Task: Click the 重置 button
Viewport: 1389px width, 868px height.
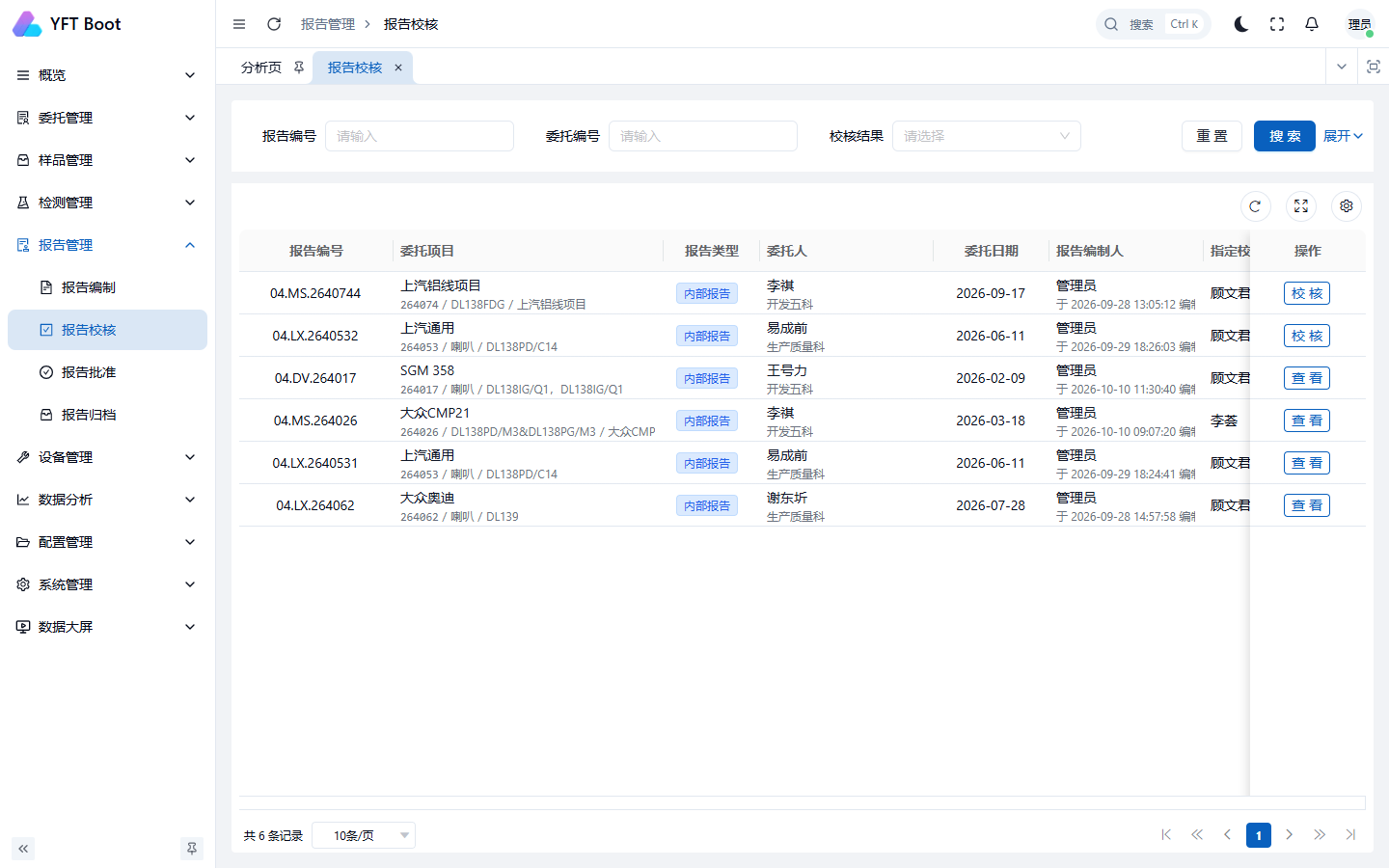Action: coord(1212,136)
